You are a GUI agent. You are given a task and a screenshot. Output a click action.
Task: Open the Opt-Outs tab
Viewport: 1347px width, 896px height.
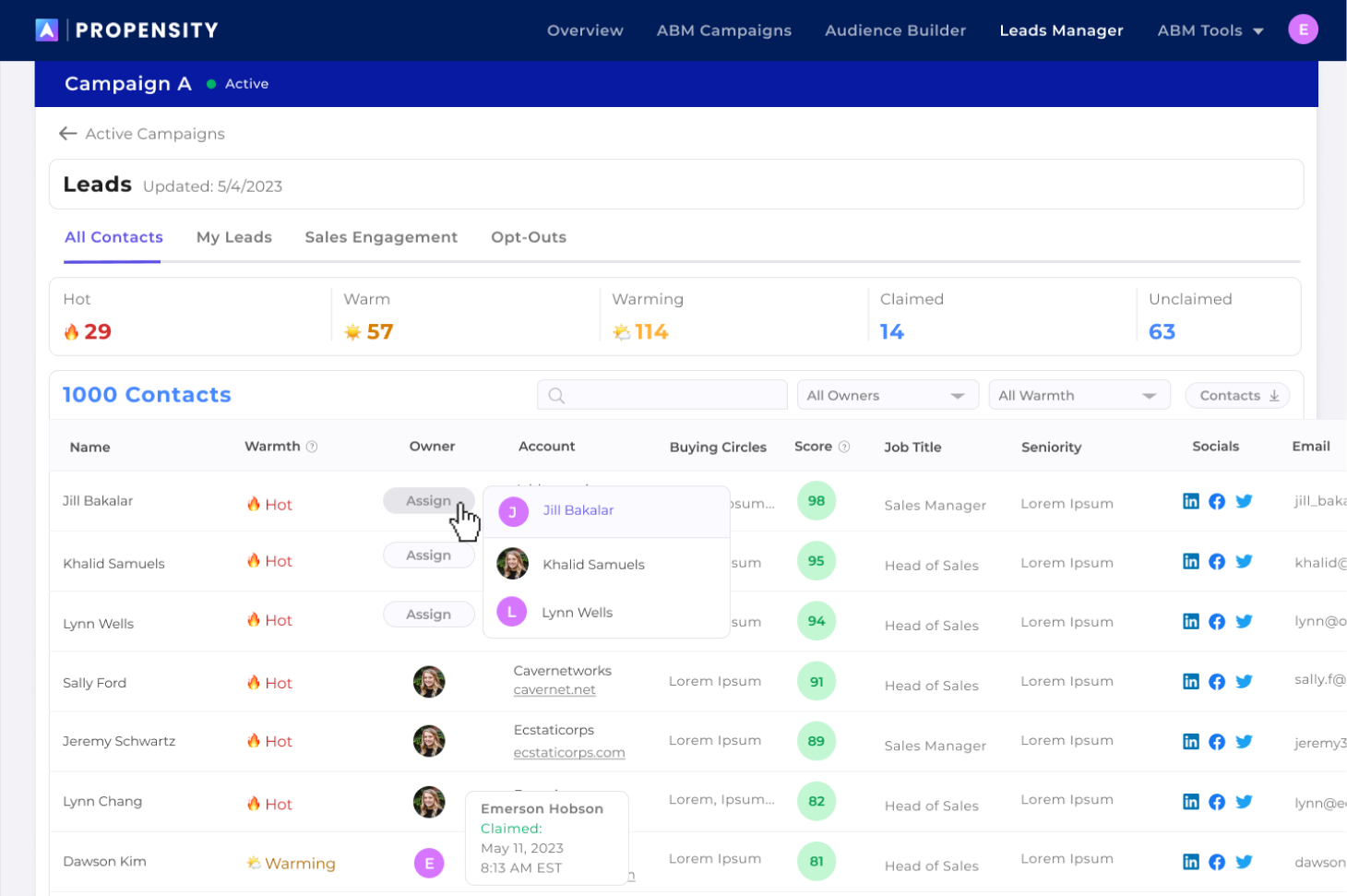coord(529,237)
